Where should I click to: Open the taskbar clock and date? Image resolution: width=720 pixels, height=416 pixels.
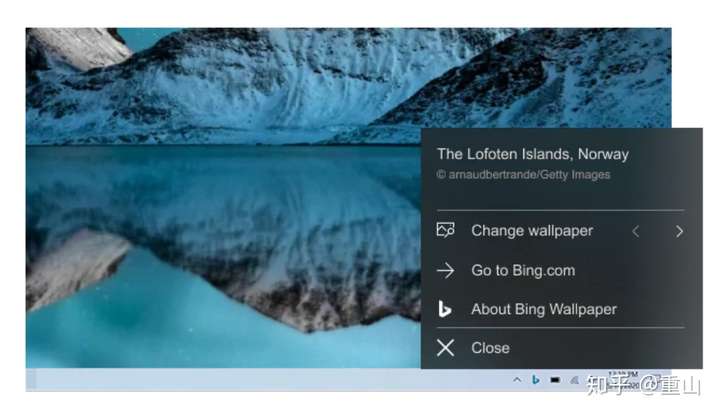coord(623,380)
